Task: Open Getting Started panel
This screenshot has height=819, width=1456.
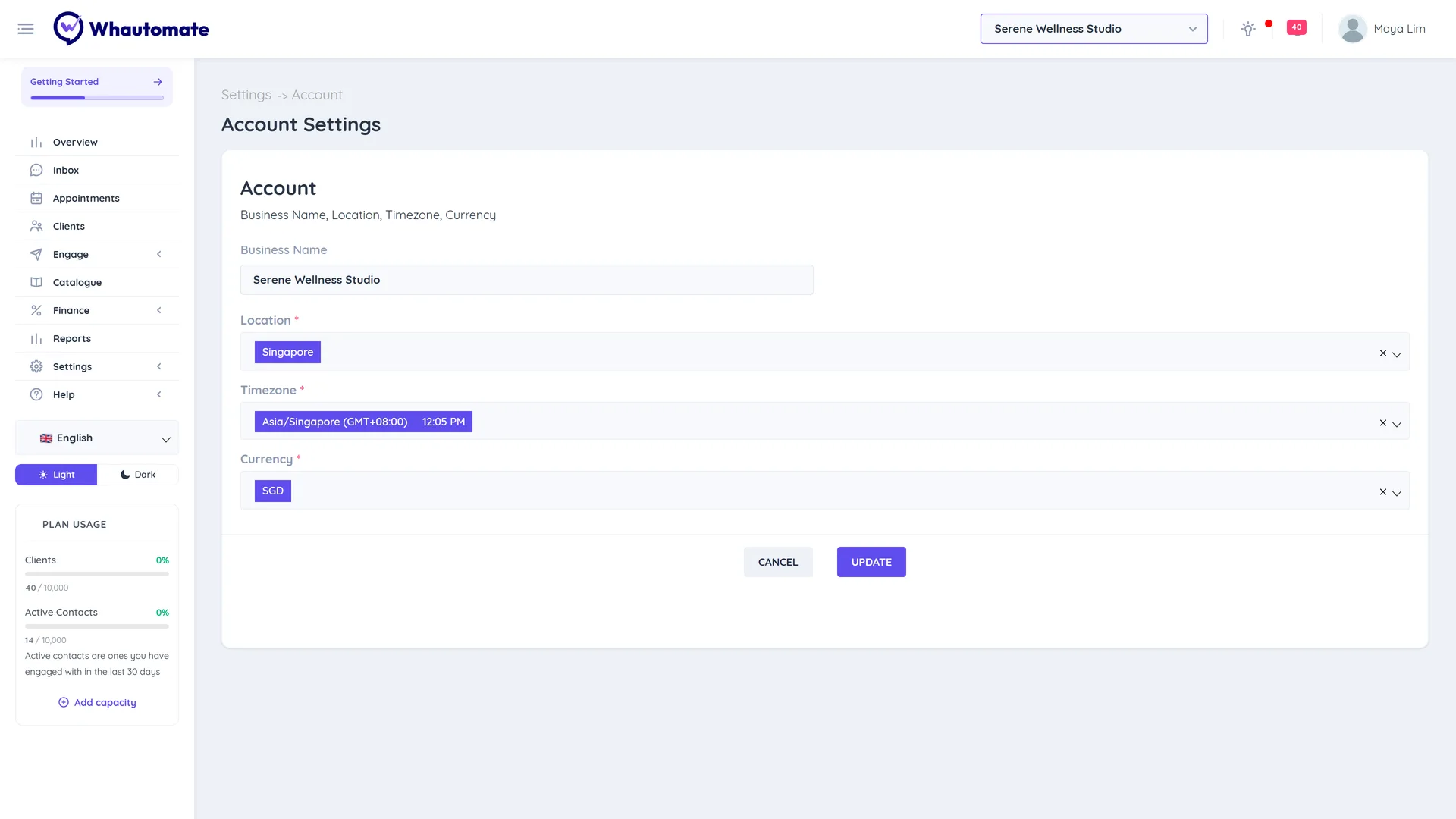Action: pyautogui.click(x=97, y=86)
